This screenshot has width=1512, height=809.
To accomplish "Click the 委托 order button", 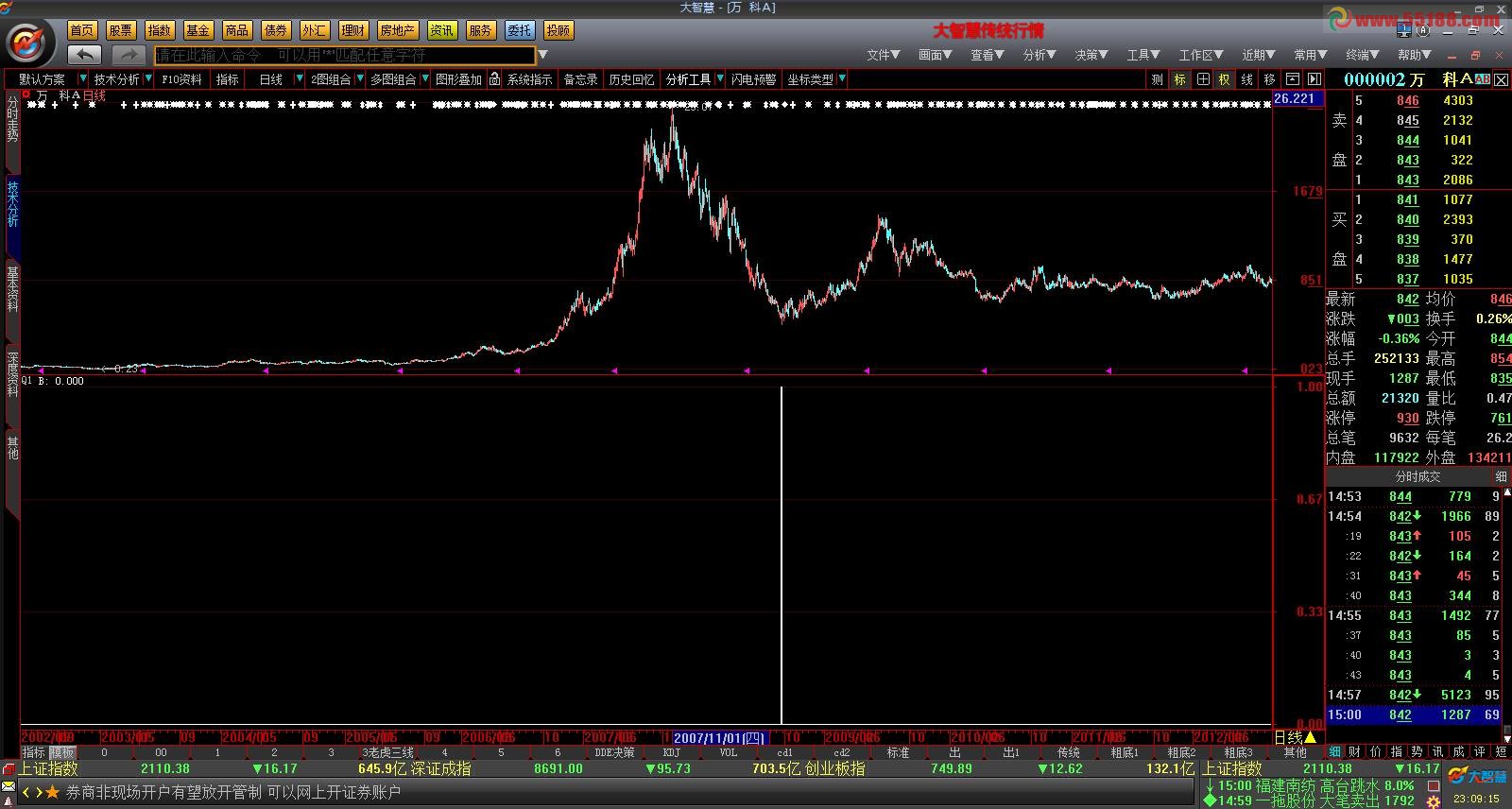I will click(x=520, y=30).
